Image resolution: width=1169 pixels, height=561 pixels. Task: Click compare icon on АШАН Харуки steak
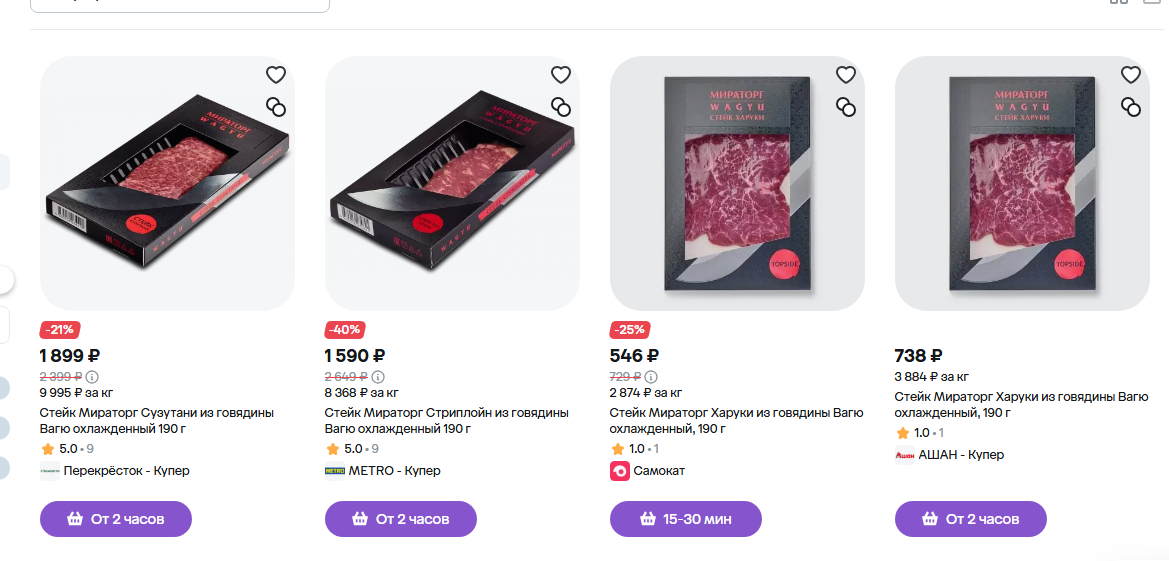pos(1131,107)
